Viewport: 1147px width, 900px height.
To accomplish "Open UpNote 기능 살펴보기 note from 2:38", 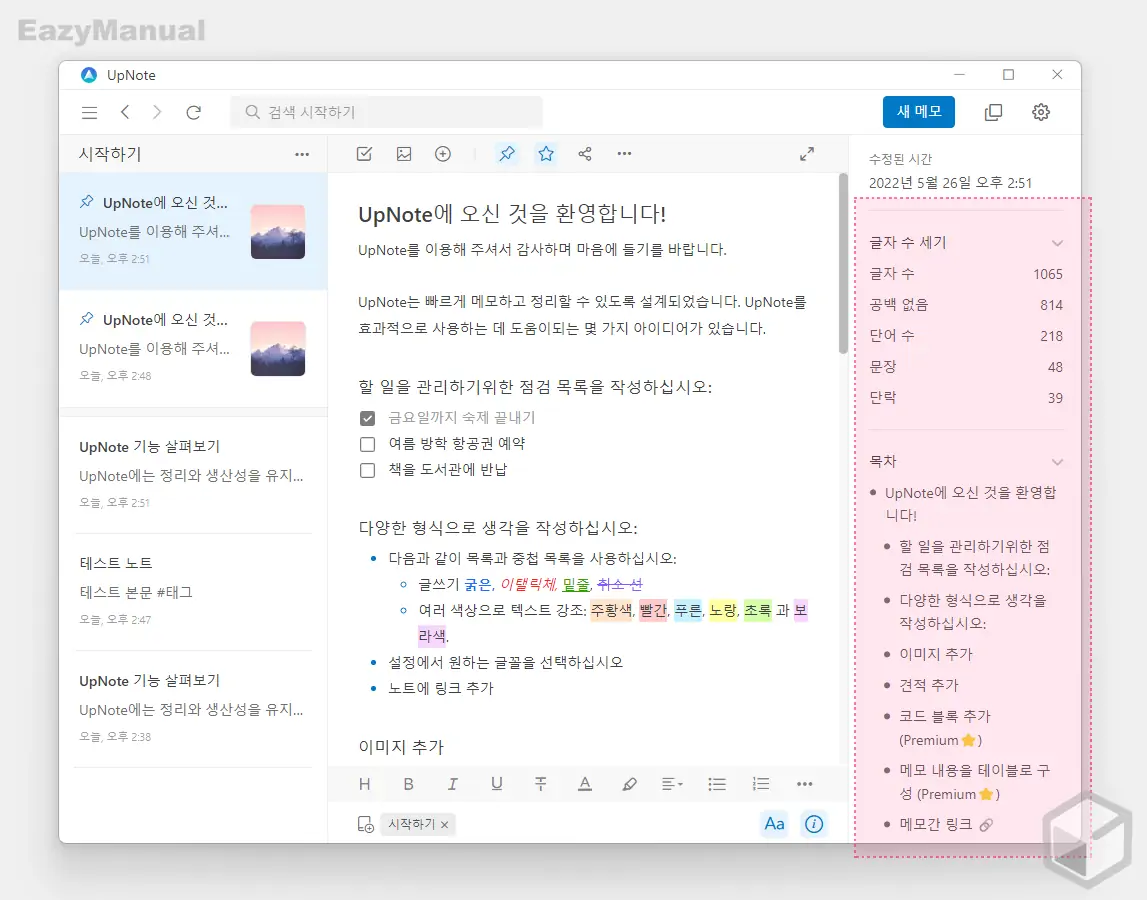I will [193, 708].
